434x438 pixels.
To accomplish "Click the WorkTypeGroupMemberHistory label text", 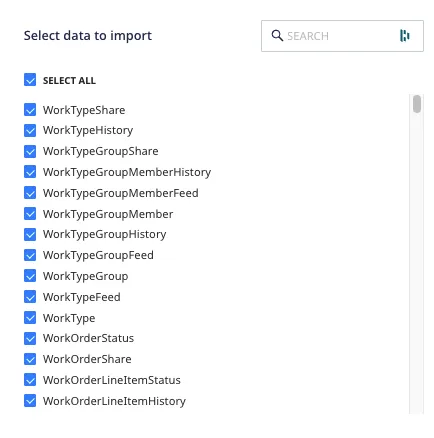I will (x=127, y=173).
